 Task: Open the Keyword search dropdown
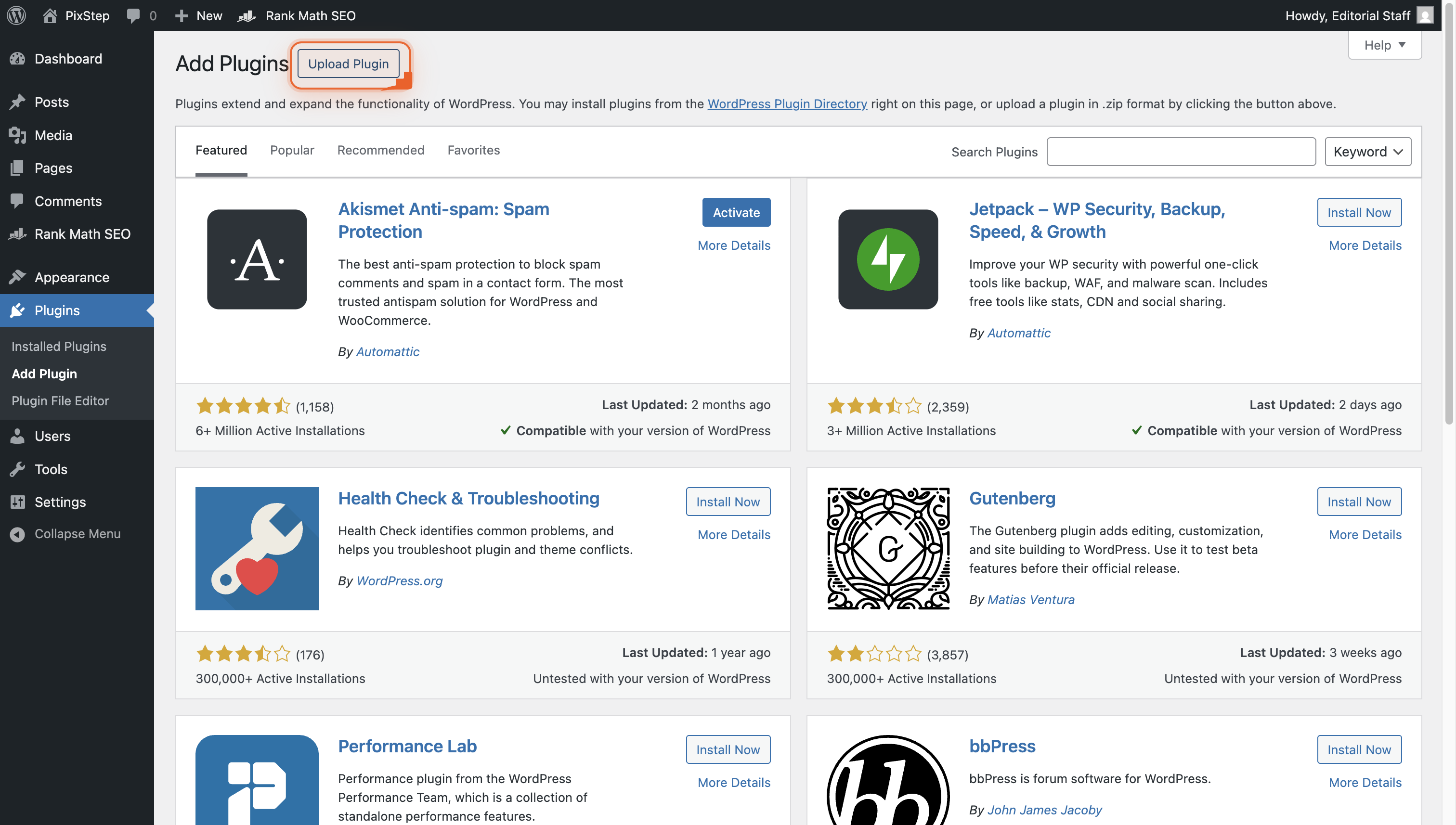coord(1367,151)
